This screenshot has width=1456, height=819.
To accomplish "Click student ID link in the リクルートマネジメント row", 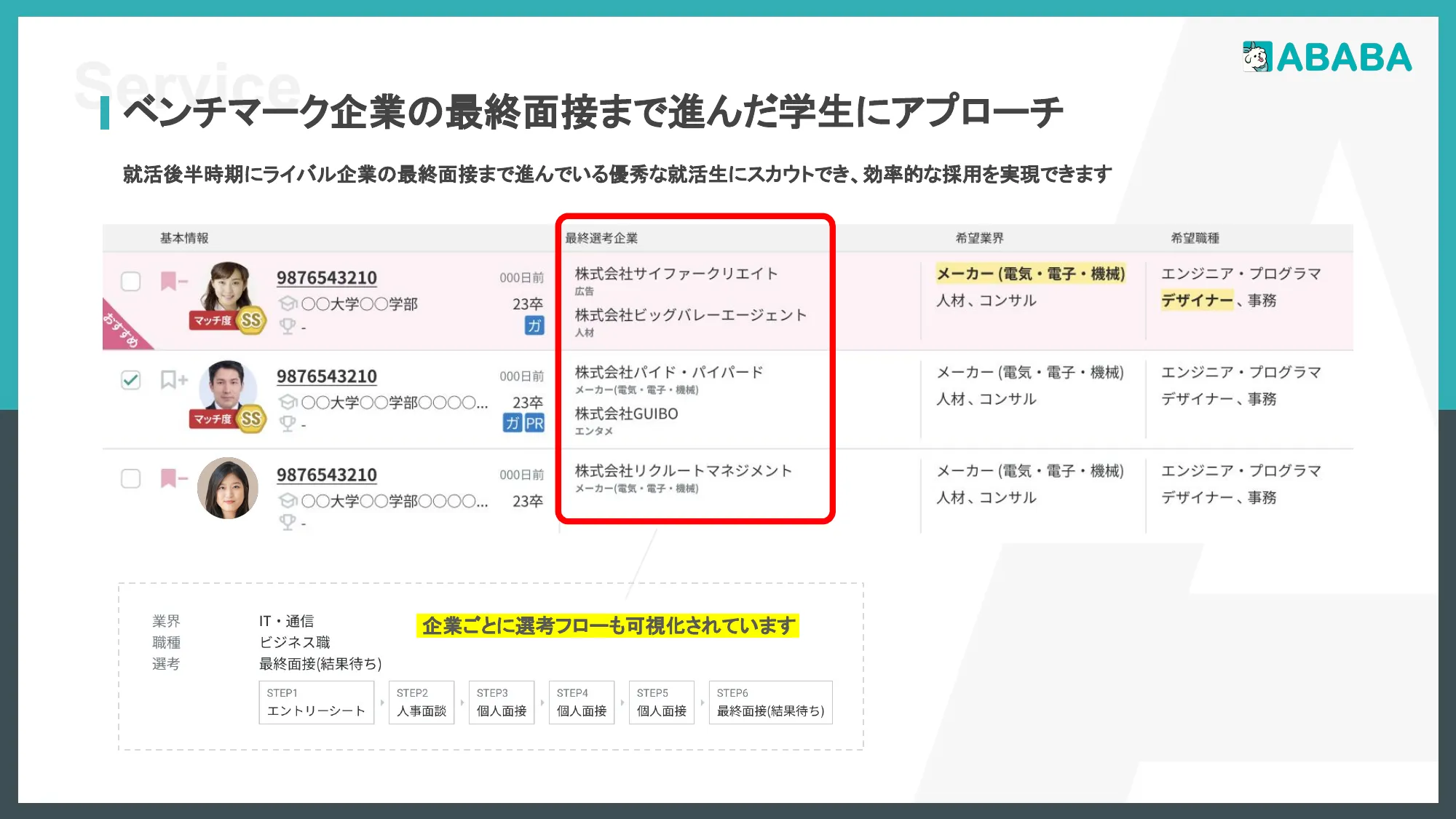I will tap(327, 475).
